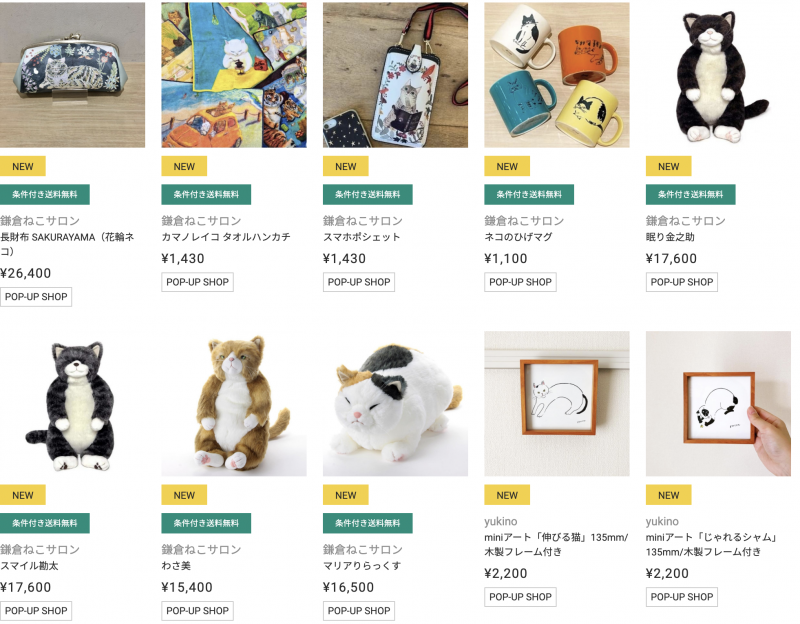This screenshot has height=624, width=800.
Task: Open the stretching cat framed mini art image
Action: (557, 404)
